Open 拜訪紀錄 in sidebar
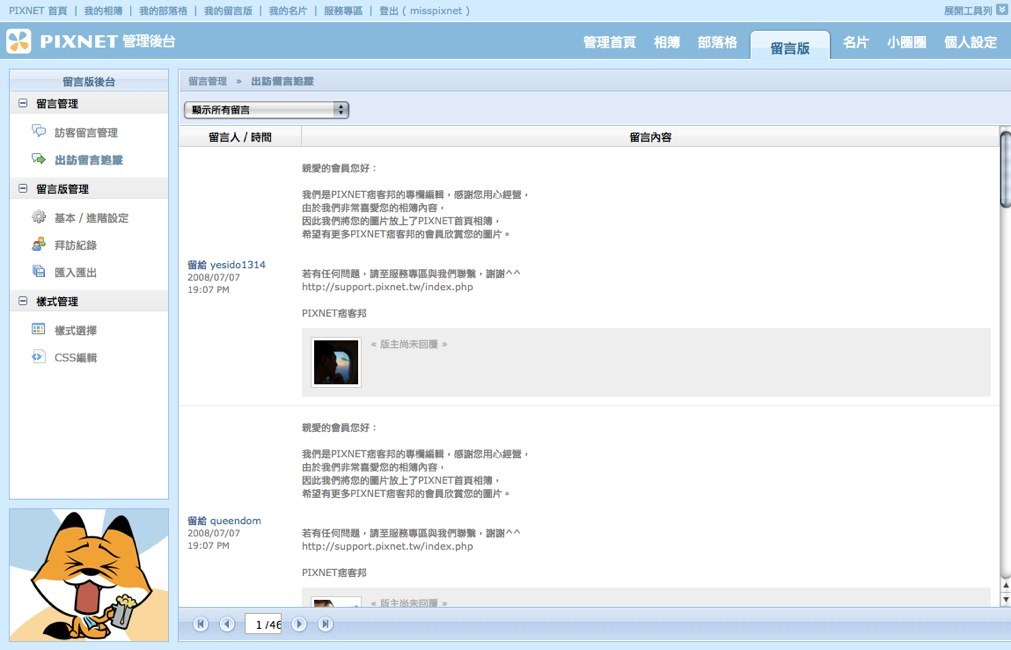Image resolution: width=1011 pixels, height=650 pixels. [75, 245]
